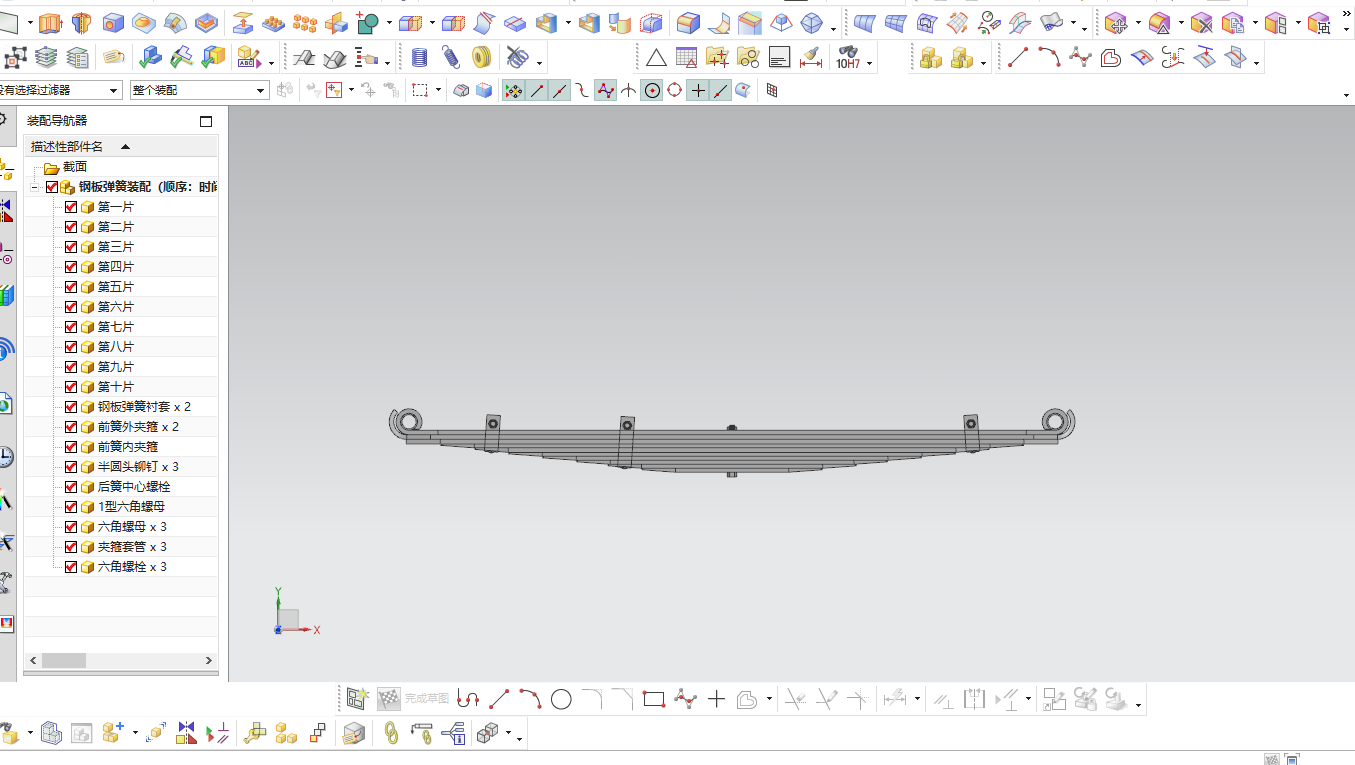Select the sketch Point tool (plus sign)
This screenshot has width=1355, height=765.
click(x=716, y=699)
